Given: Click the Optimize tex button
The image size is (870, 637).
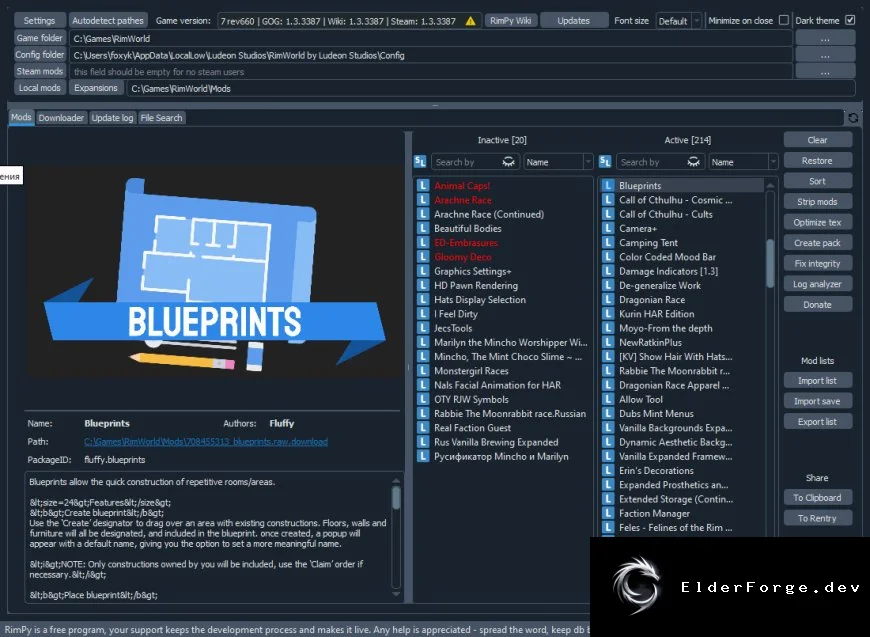Looking at the screenshot, I should 817,222.
